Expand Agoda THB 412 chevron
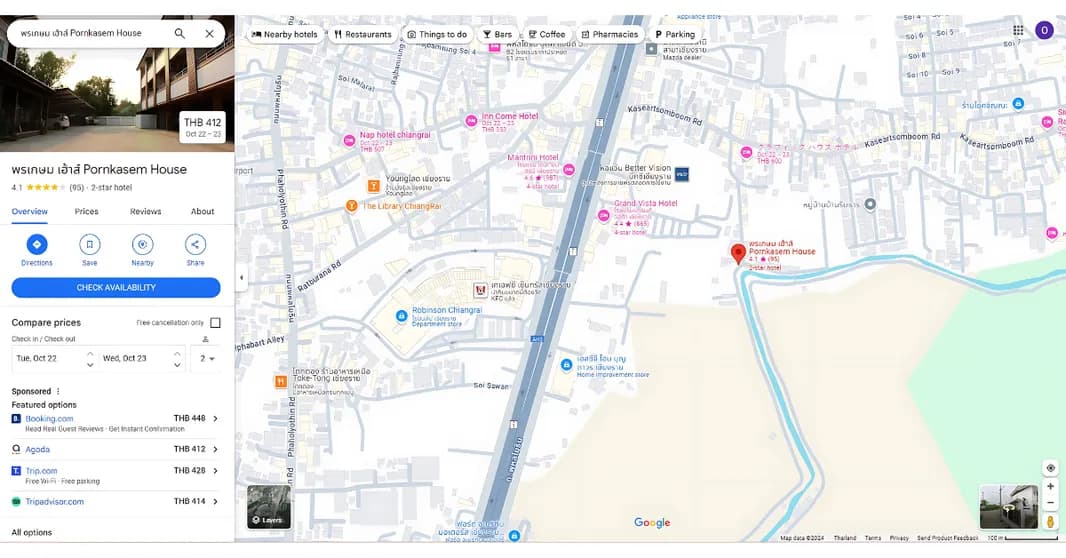Image resolution: width=1066 pixels, height=558 pixels. click(216, 449)
